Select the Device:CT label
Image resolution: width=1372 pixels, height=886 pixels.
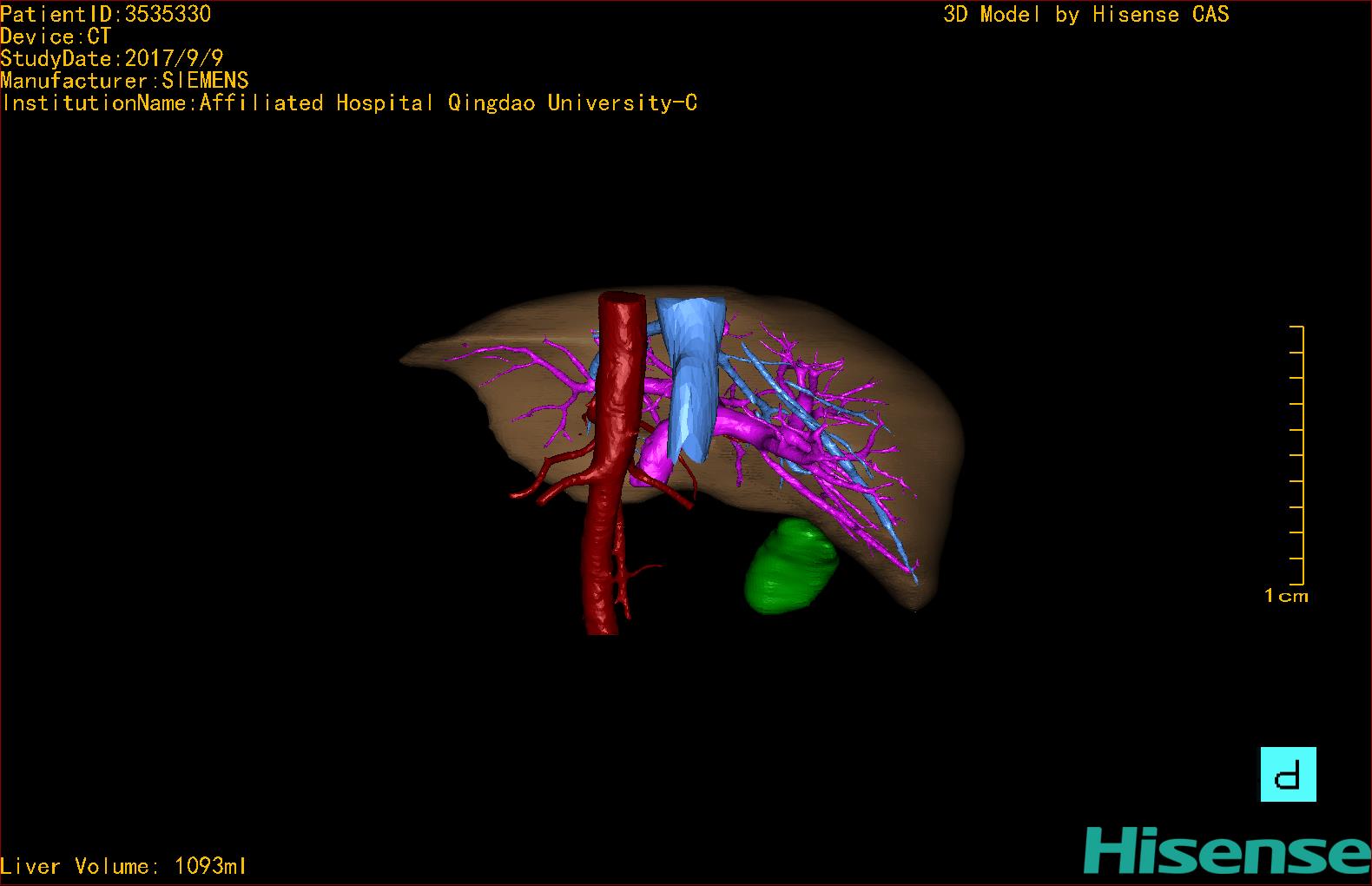click(x=56, y=36)
